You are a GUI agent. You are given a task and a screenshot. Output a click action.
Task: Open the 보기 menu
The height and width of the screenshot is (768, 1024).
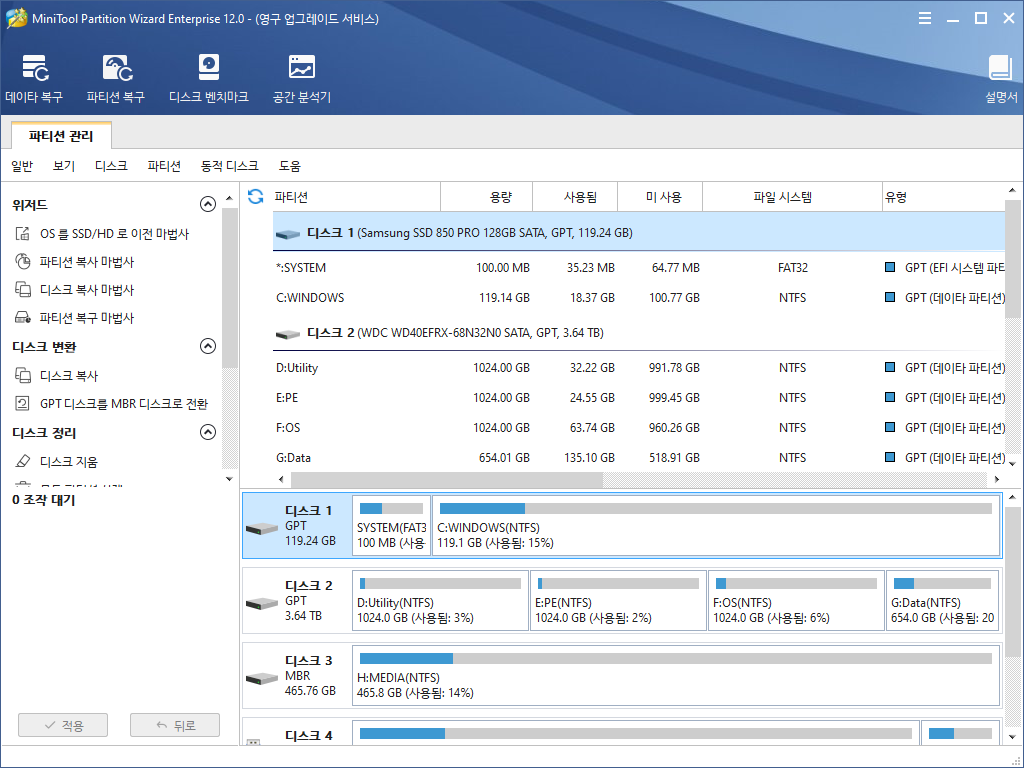click(x=64, y=166)
